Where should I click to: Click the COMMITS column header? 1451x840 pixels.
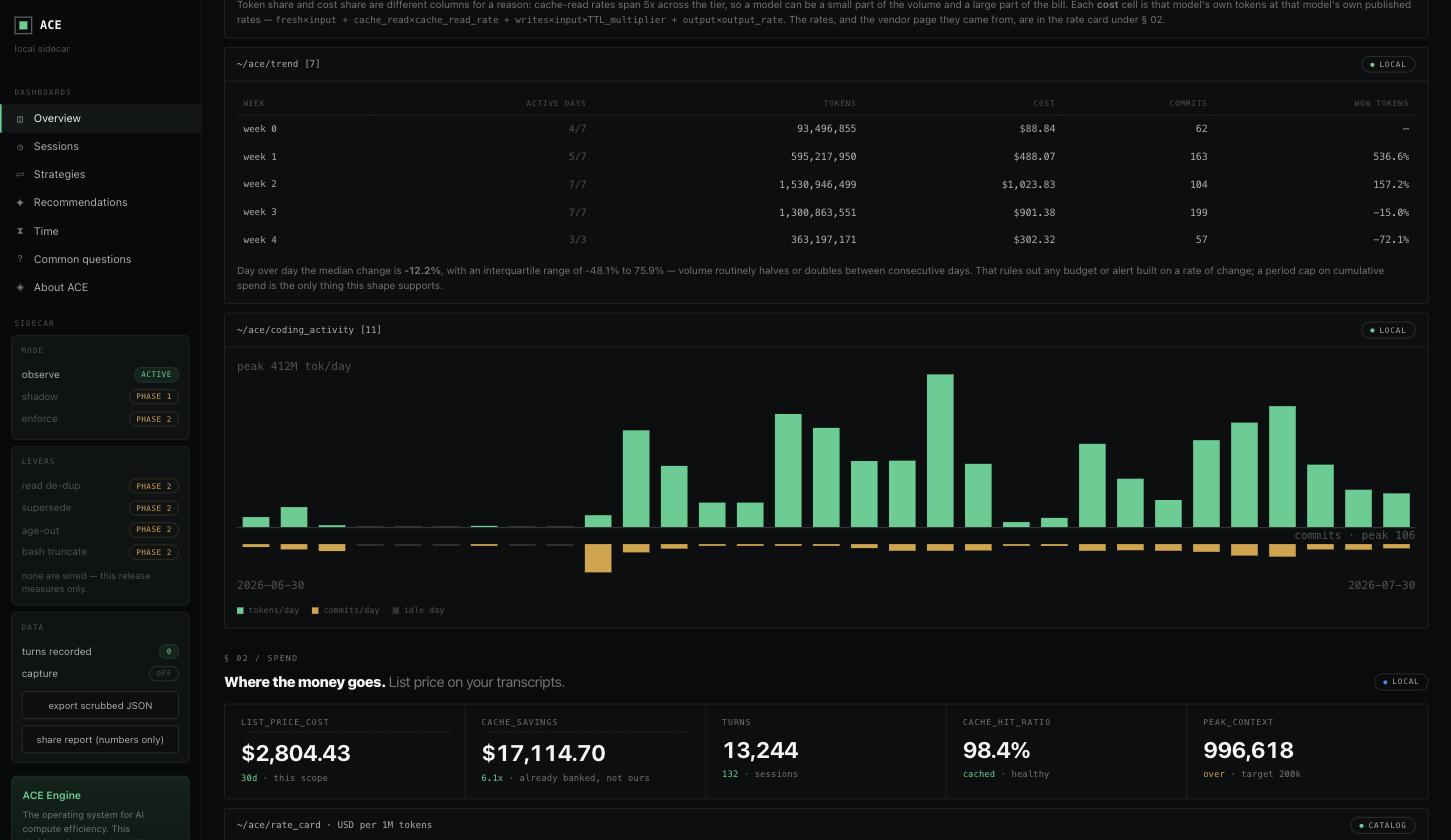click(x=1188, y=103)
